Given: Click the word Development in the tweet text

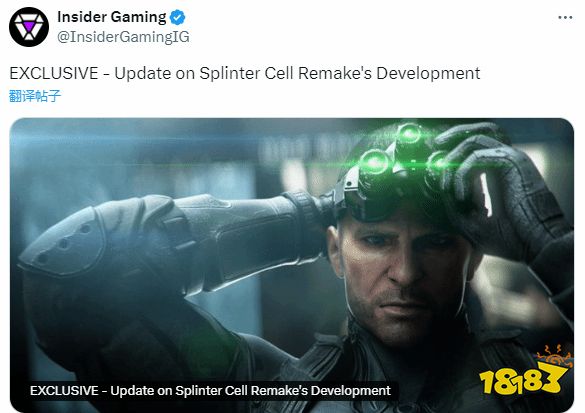Looking at the screenshot, I should 428,73.
